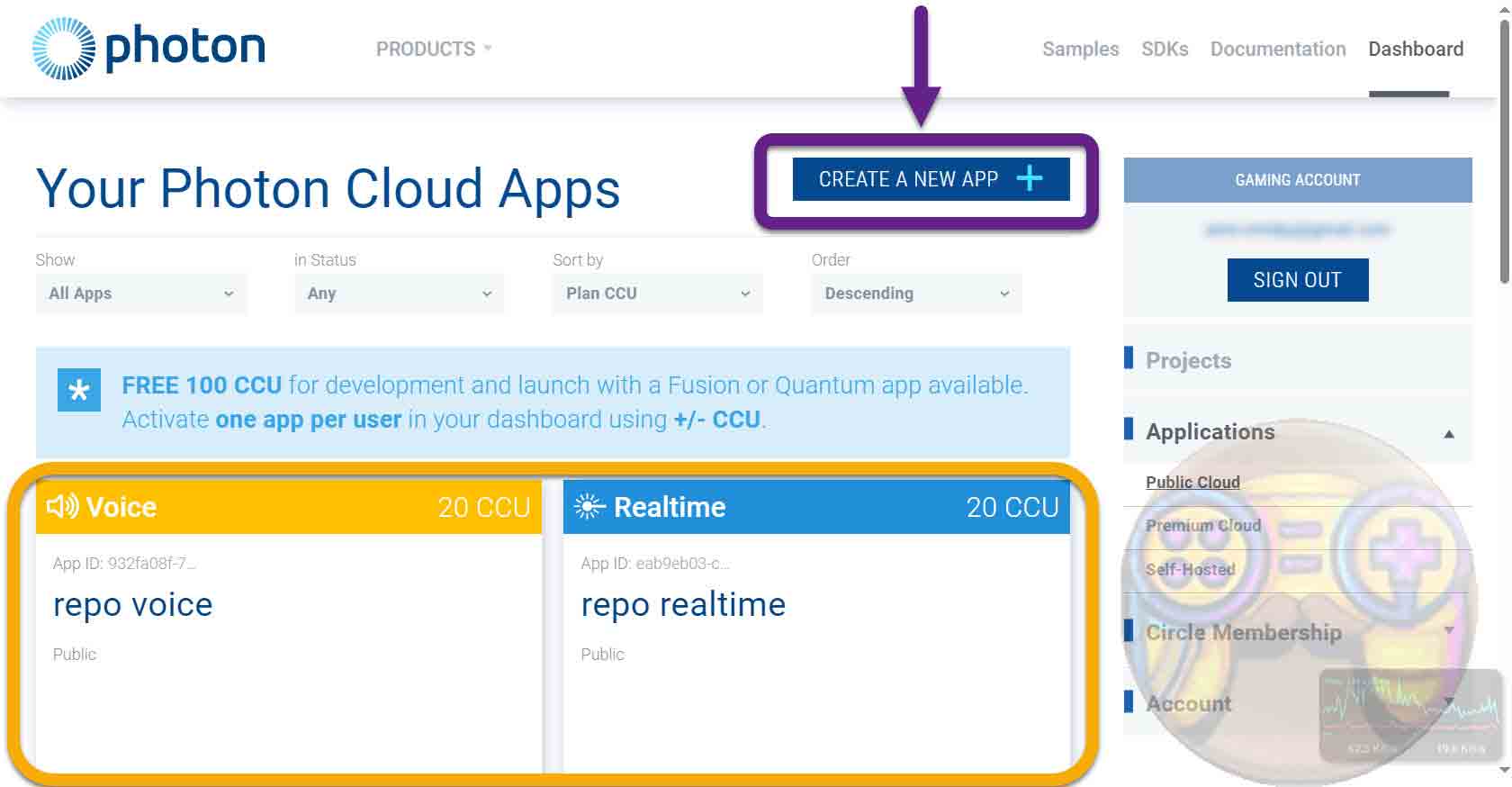Click the Voice app card header
1512x787 pixels.
[x=289, y=507]
